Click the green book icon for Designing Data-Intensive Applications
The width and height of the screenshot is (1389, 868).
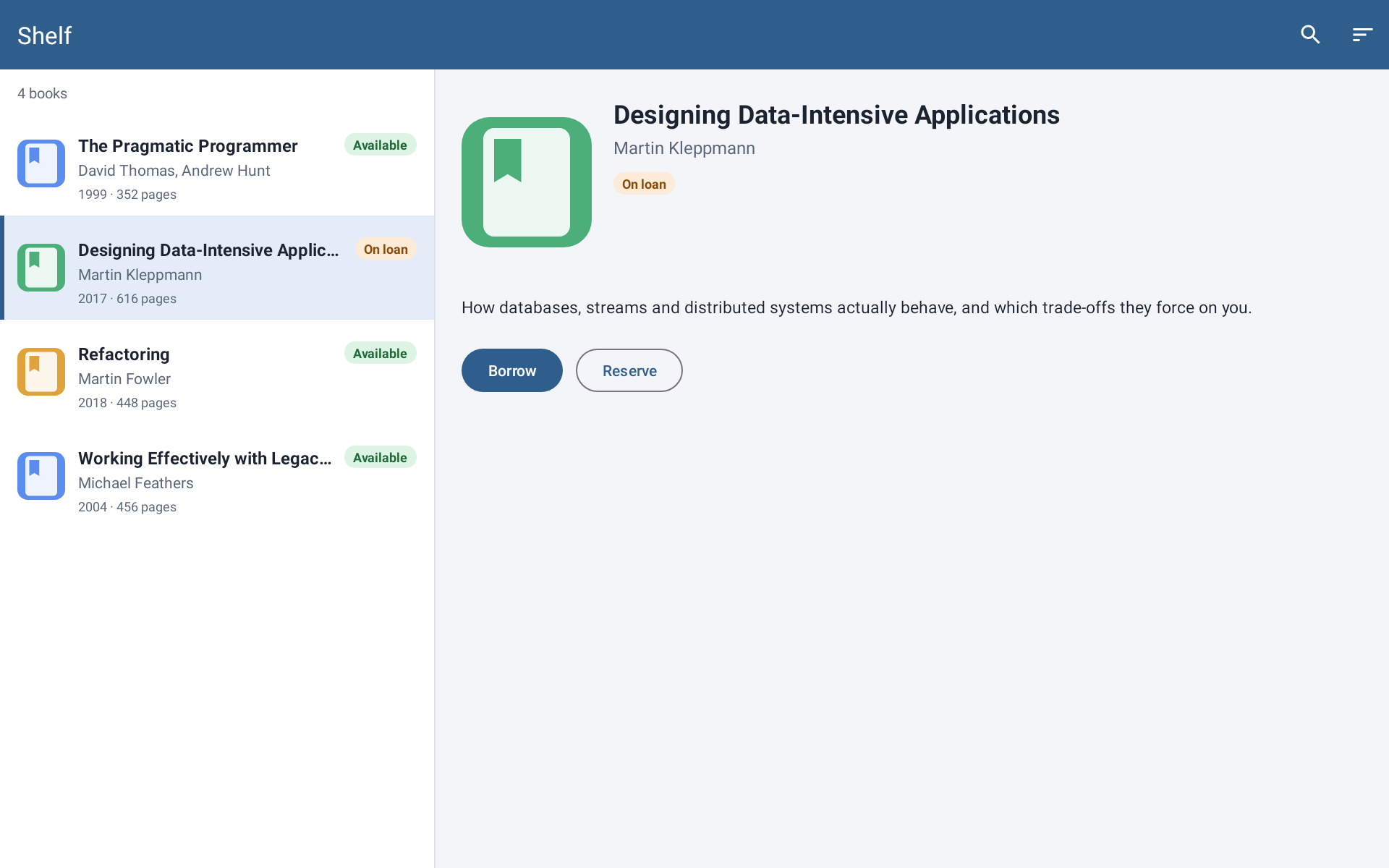[x=41, y=268]
